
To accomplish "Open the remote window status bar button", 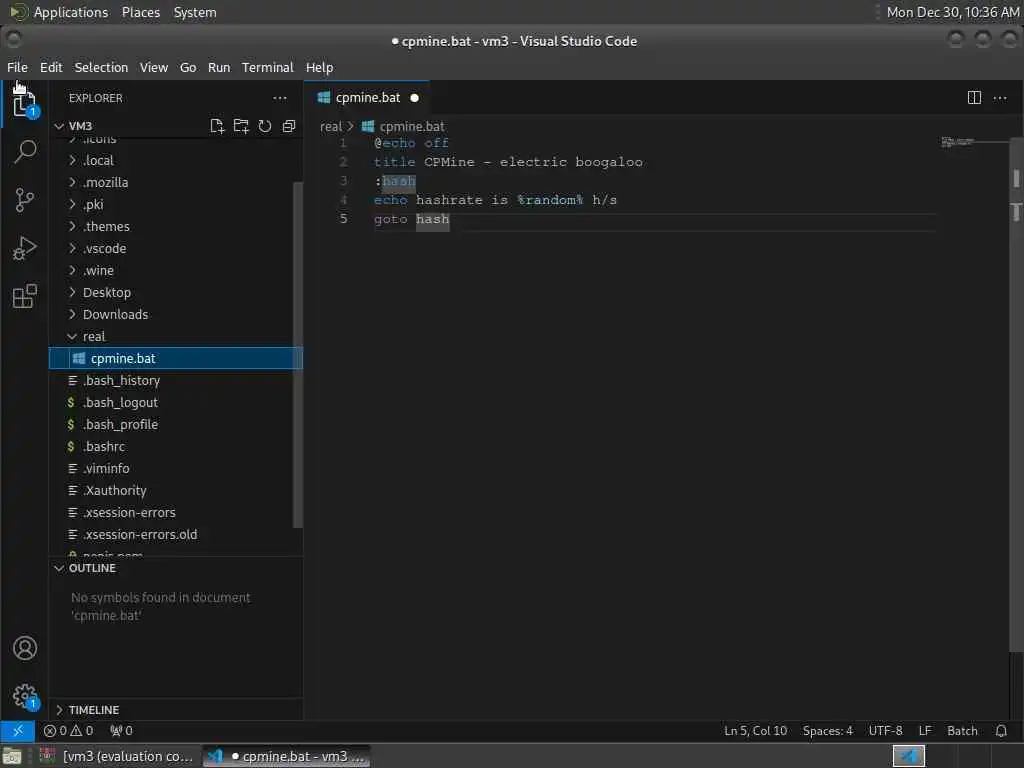I will coord(18,731).
